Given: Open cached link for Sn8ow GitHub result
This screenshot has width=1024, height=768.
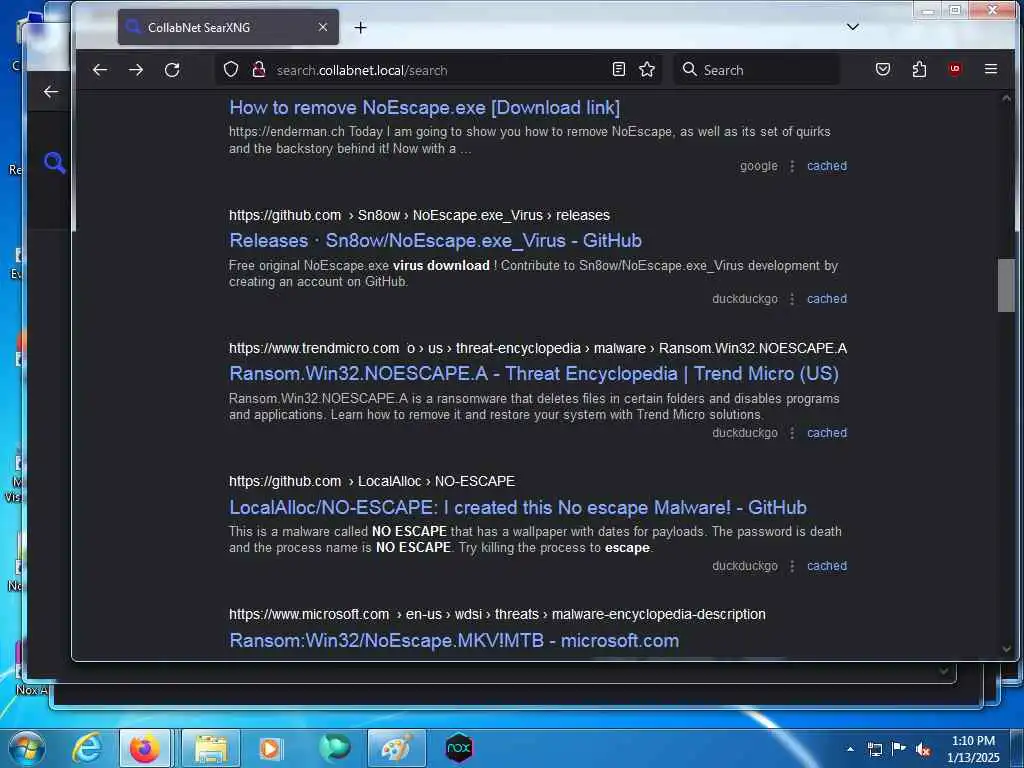Looking at the screenshot, I should pos(827,298).
